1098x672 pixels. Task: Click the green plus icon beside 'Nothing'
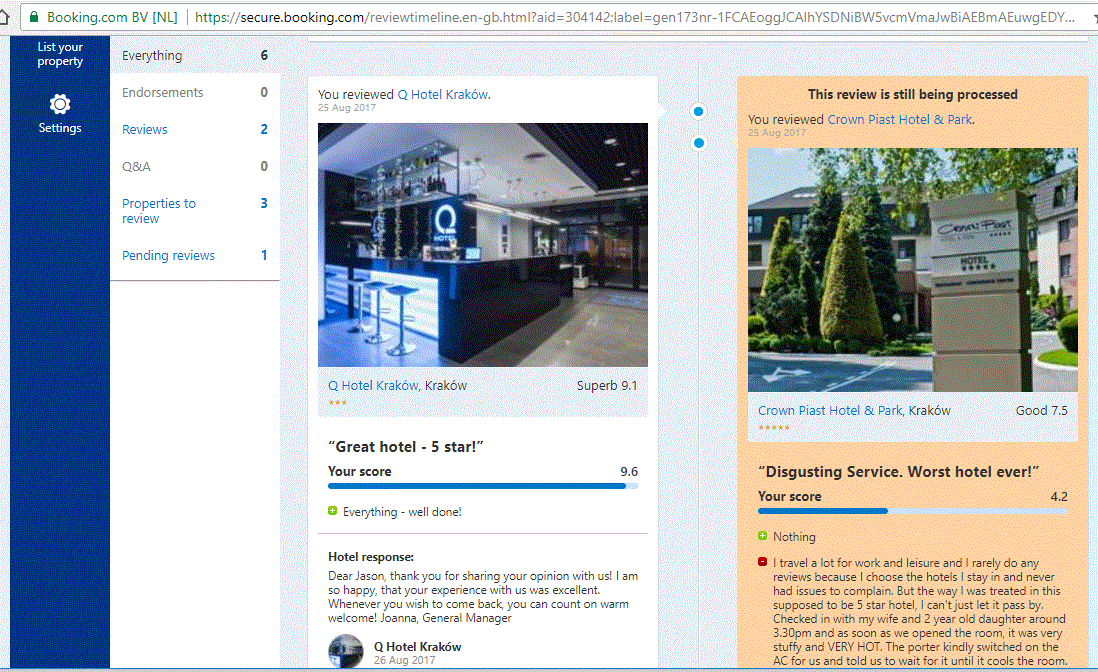point(763,536)
